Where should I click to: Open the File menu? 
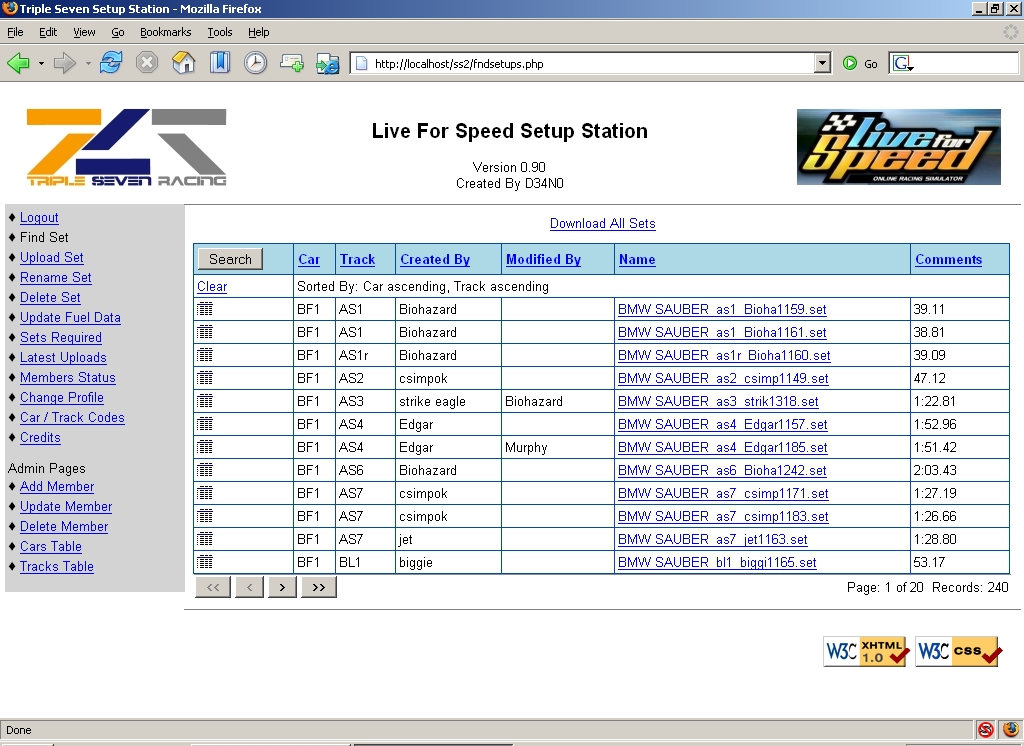[15, 32]
